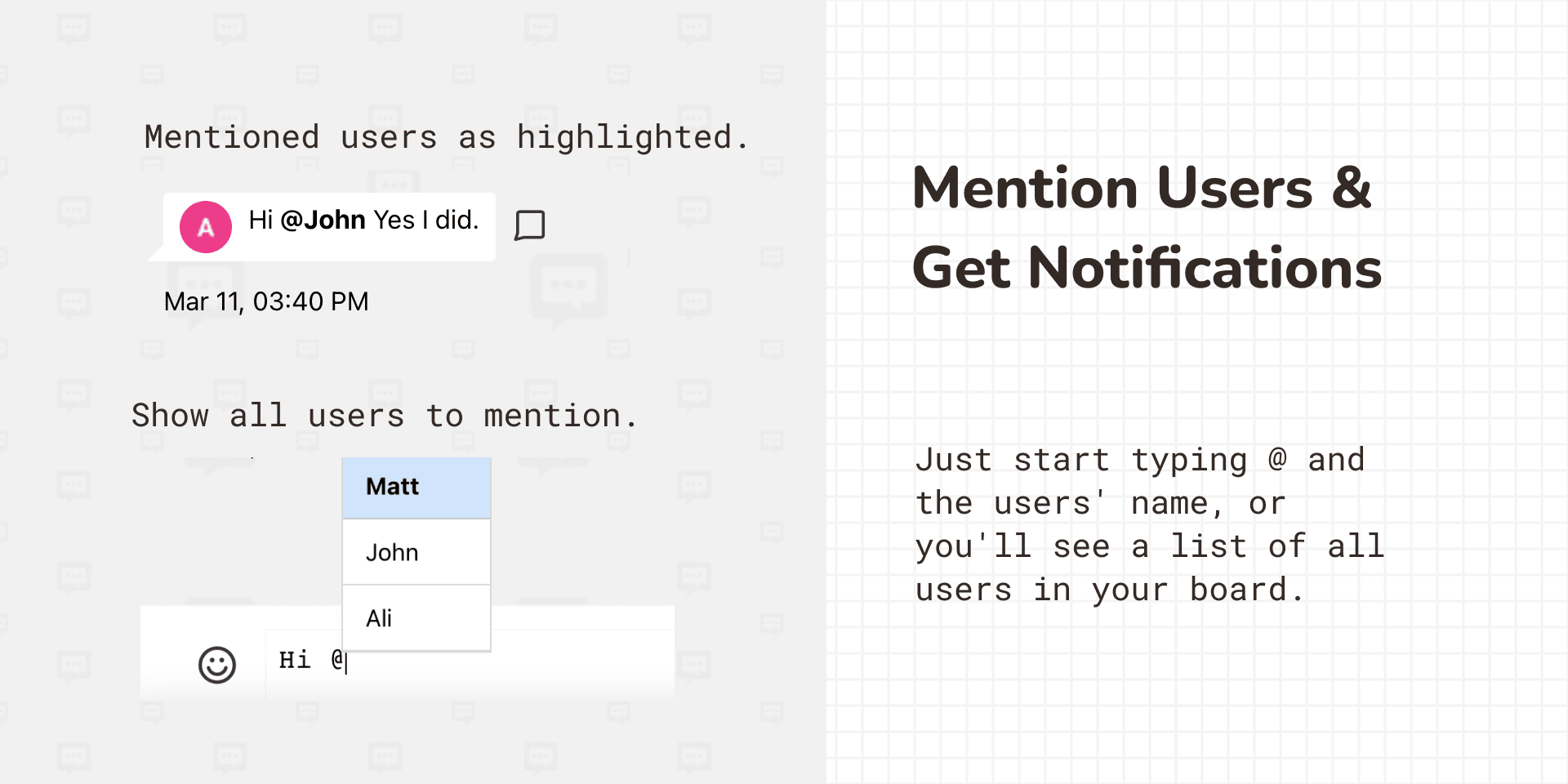Click the 'Mention Users &' heading line
This screenshot has height=784, width=1568.
coord(1142,188)
